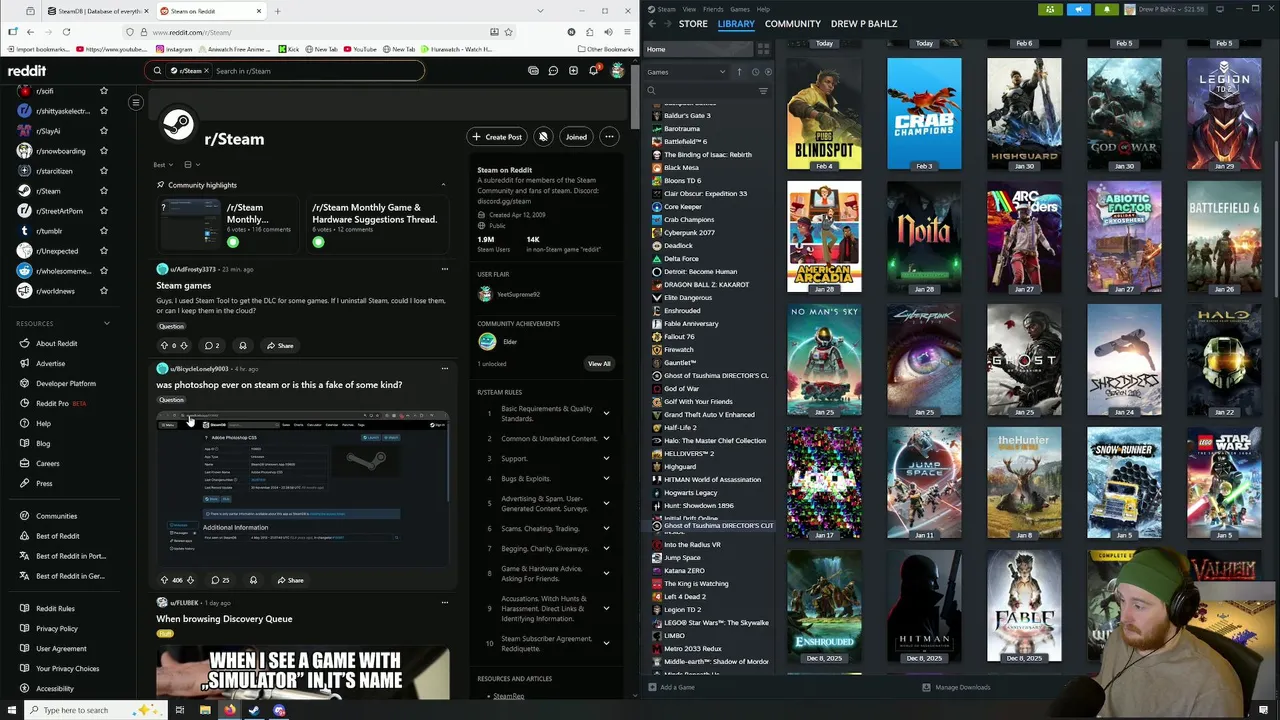The image size is (1280, 720).
Task: Open the post view layout dropdown
Action: tap(191, 165)
